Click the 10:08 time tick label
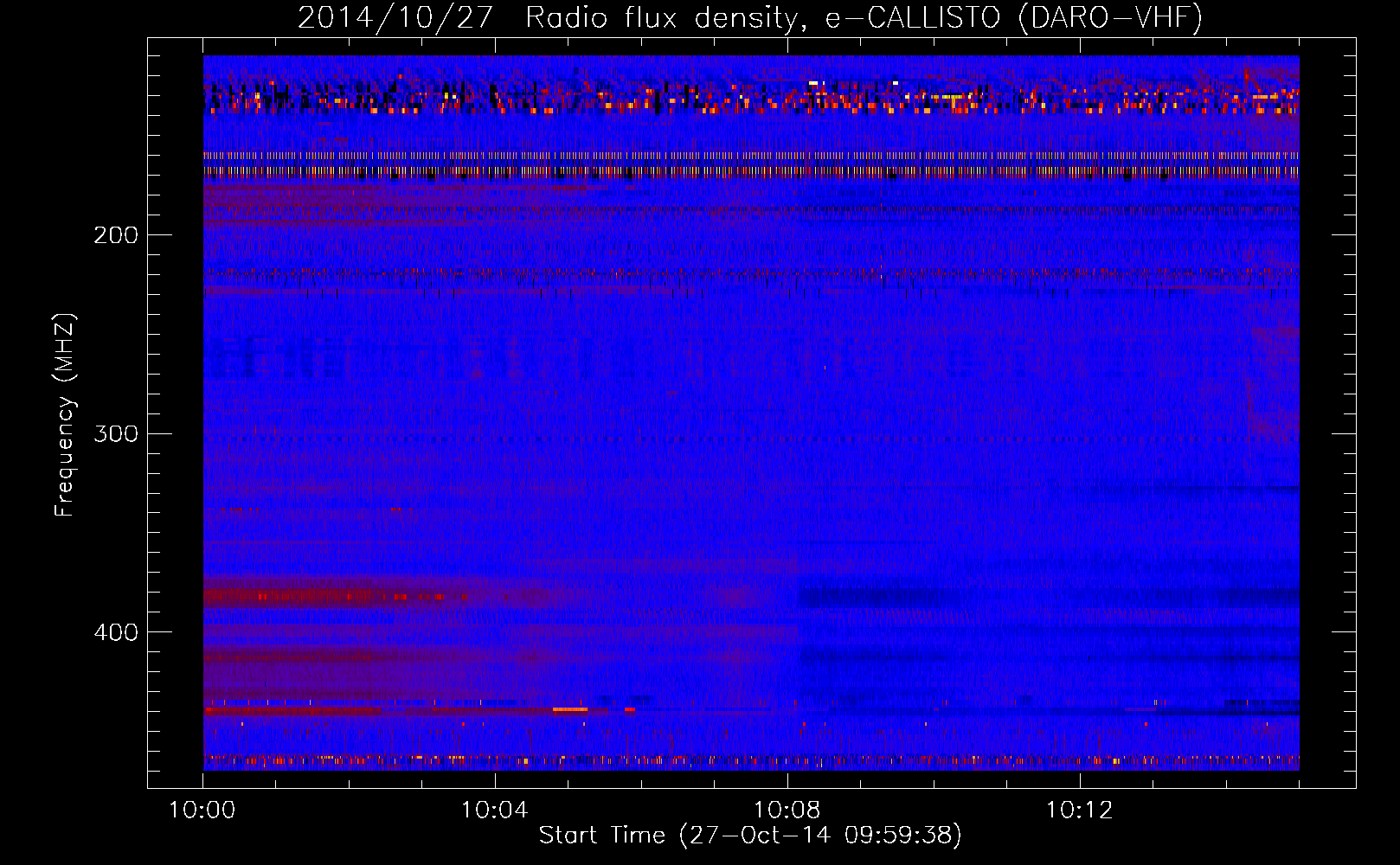 pos(787,811)
